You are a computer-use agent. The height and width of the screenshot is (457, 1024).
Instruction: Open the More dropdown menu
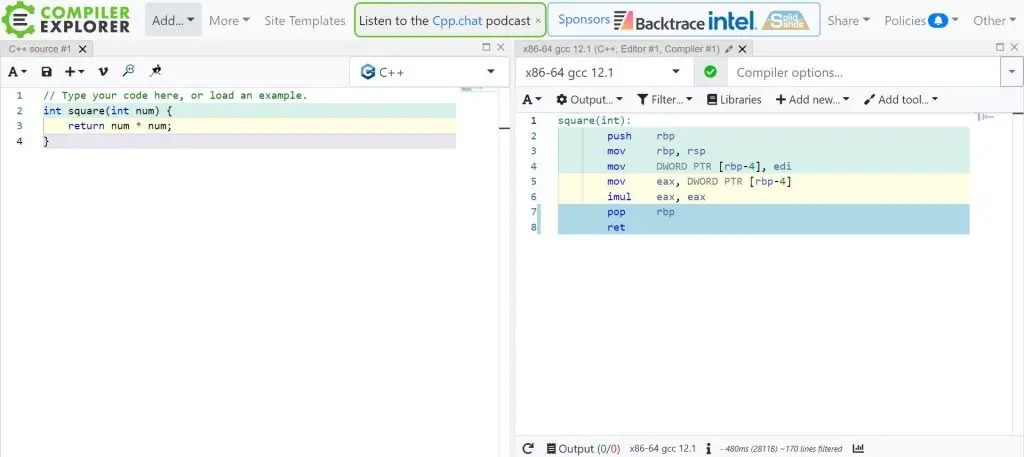pos(229,20)
